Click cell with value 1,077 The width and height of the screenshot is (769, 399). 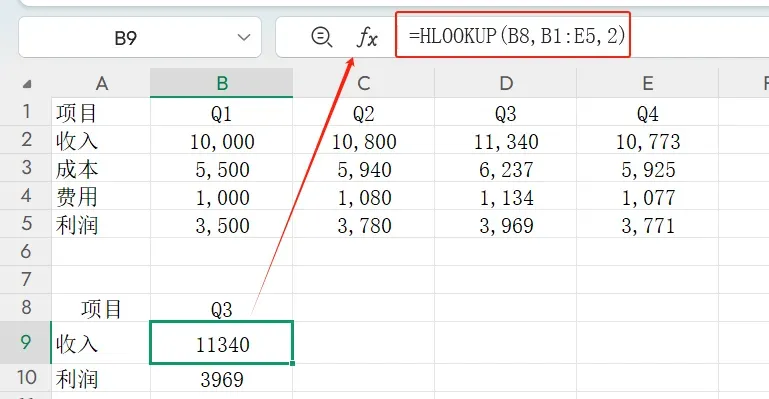click(647, 196)
